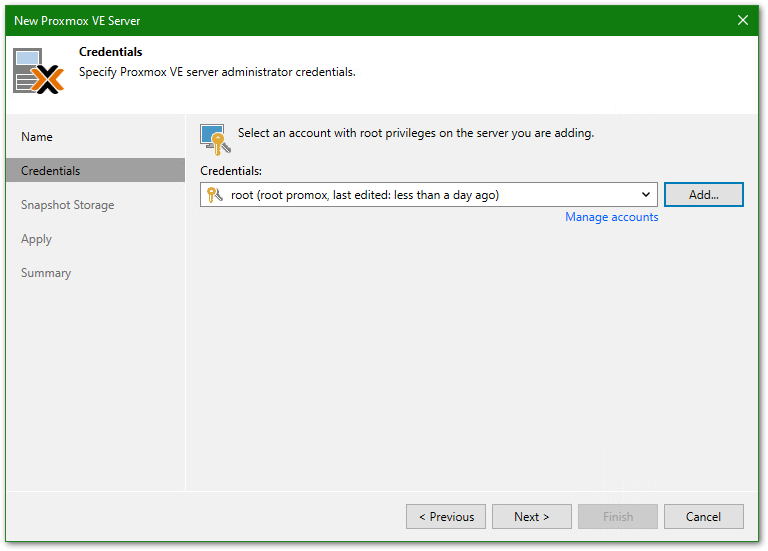Click the computer with key icon
Image resolution: width=768 pixels, height=551 pixels.
pyautogui.click(x=214, y=137)
